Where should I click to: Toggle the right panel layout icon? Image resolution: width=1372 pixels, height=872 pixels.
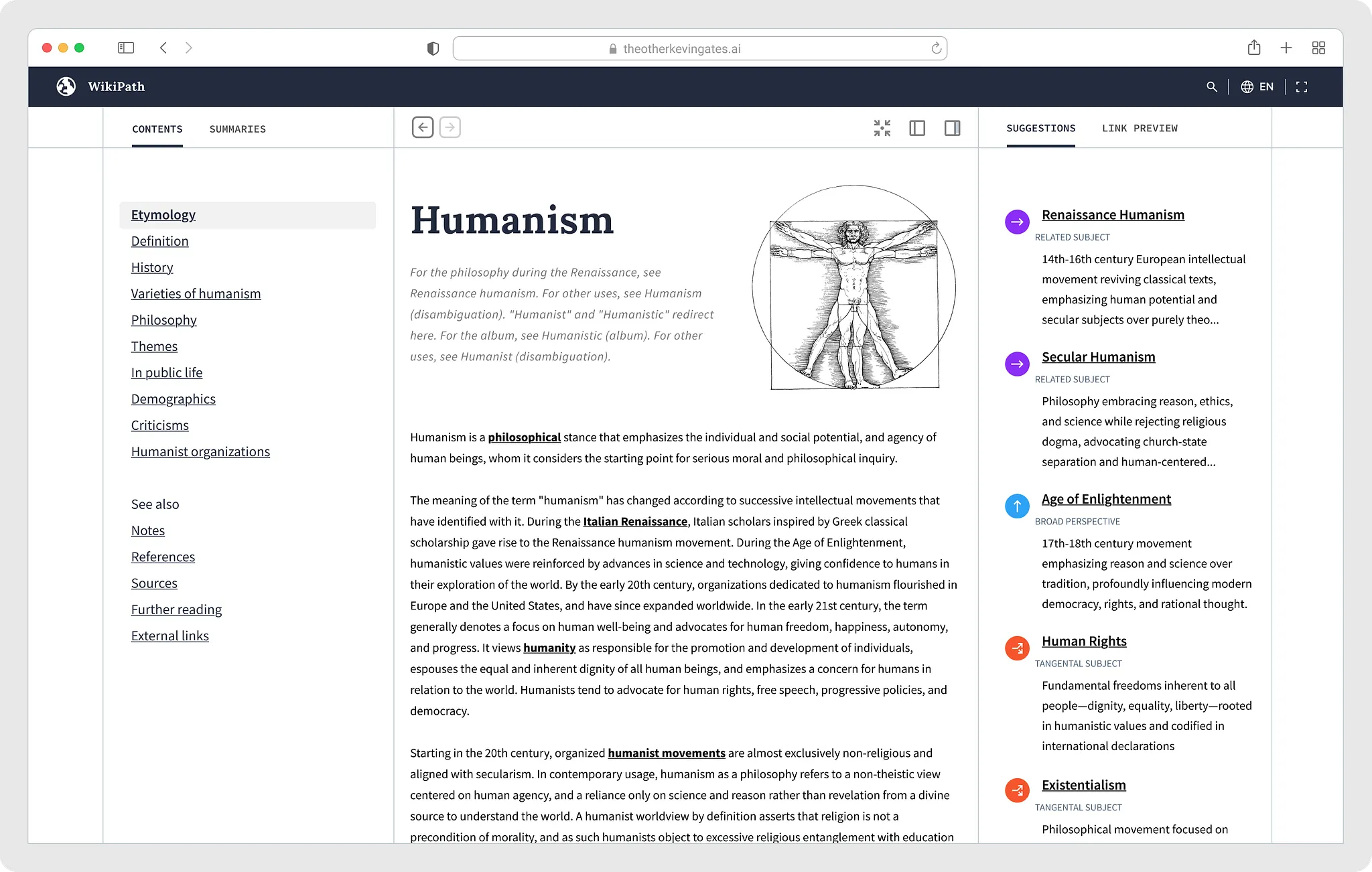[952, 128]
